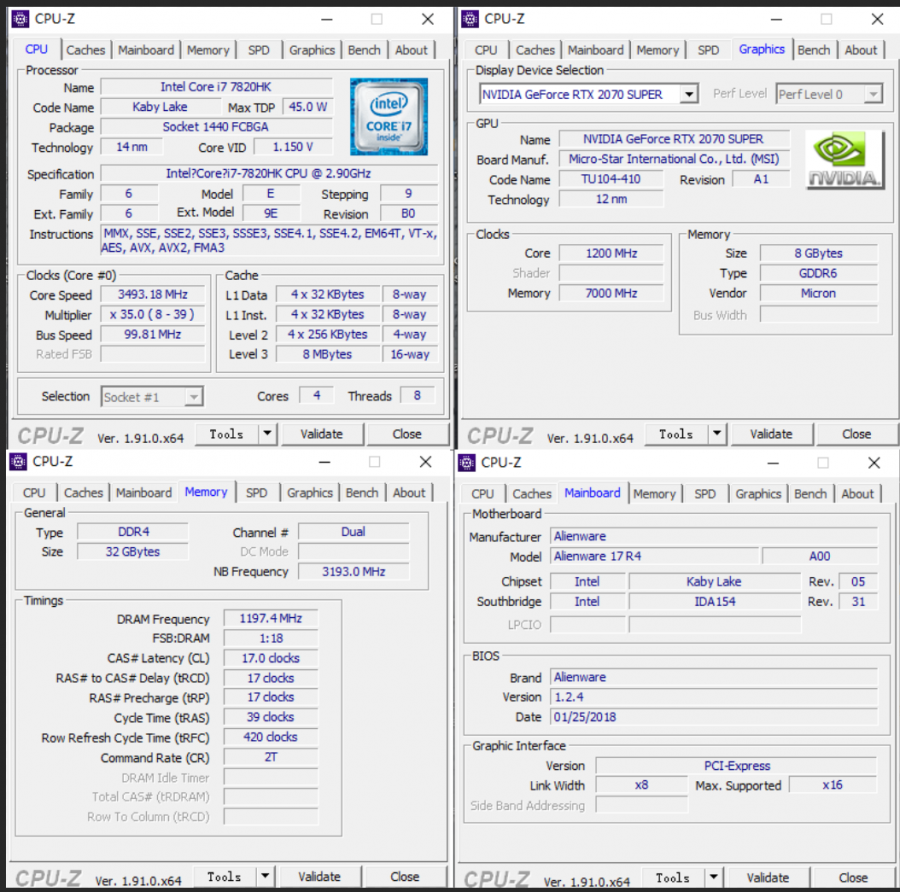Select the CPU tab in Mainboard window
The height and width of the screenshot is (892, 900).
pyautogui.click(x=482, y=494)
